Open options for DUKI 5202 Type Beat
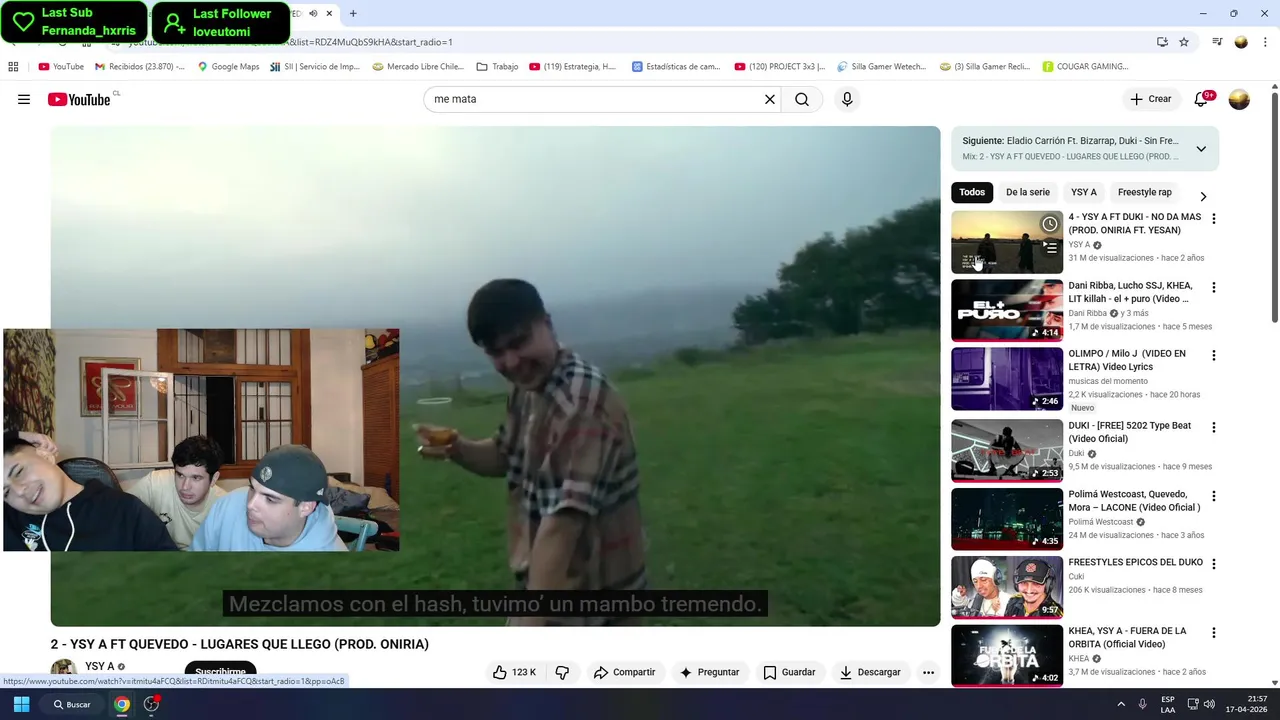Image resolution: width=1280 pixels, height=720 pixels. pyautogui.click(x=1214, y=427)
